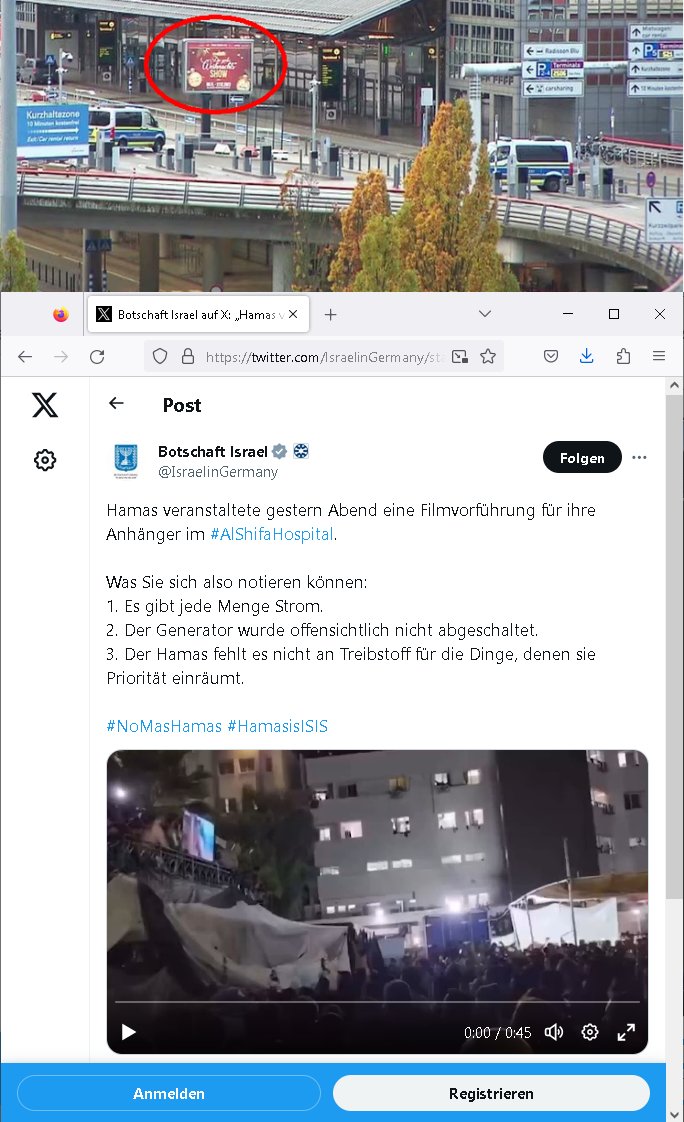
Task: Open the downloads arrow icon
Action: click(x=587, y=356)
